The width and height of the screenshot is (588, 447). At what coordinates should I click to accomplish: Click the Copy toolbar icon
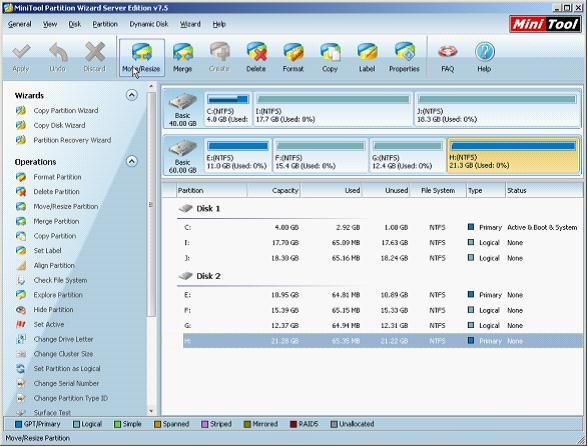coord(330,57)
